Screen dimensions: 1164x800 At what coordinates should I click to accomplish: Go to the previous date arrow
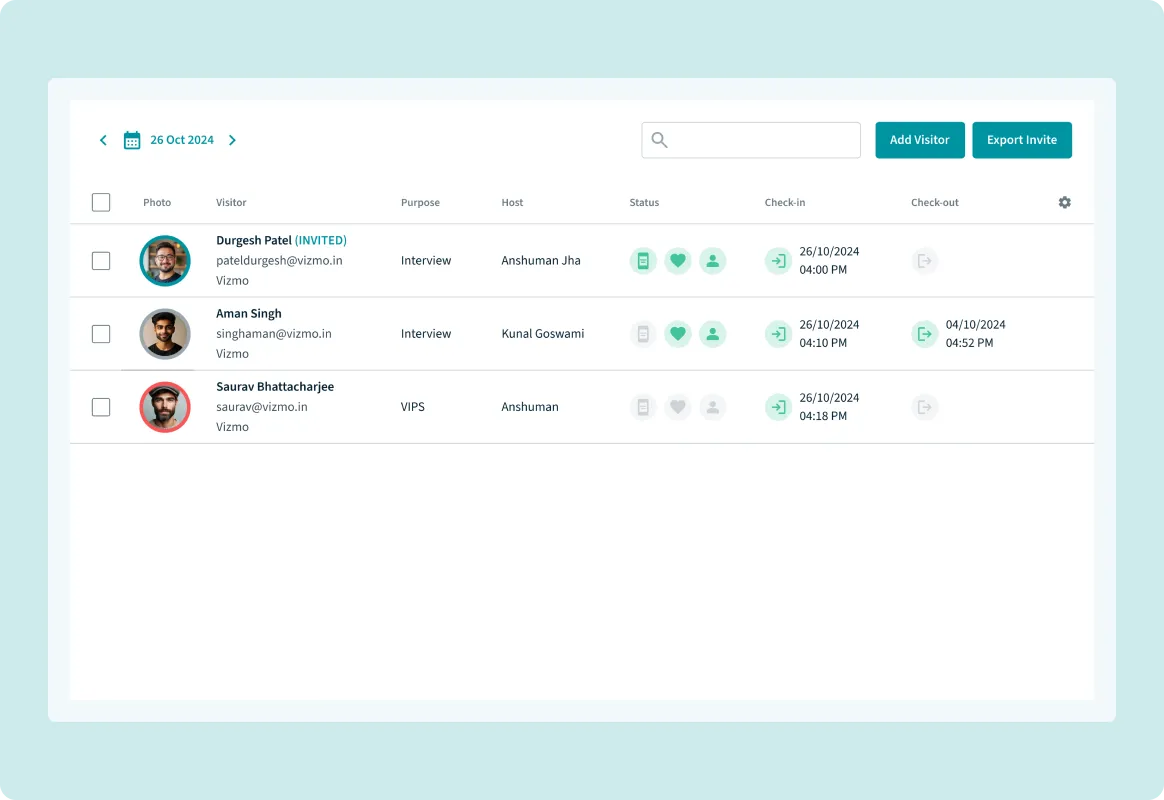103,140
